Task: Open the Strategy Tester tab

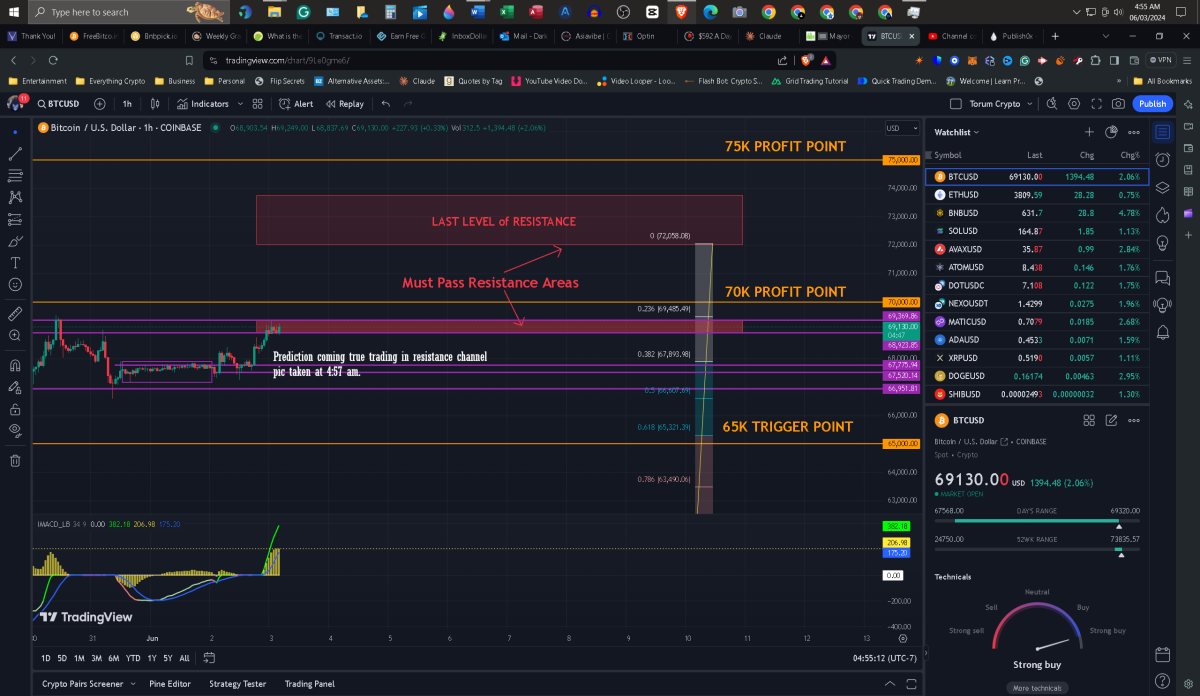Action: (x=237, y=684)
